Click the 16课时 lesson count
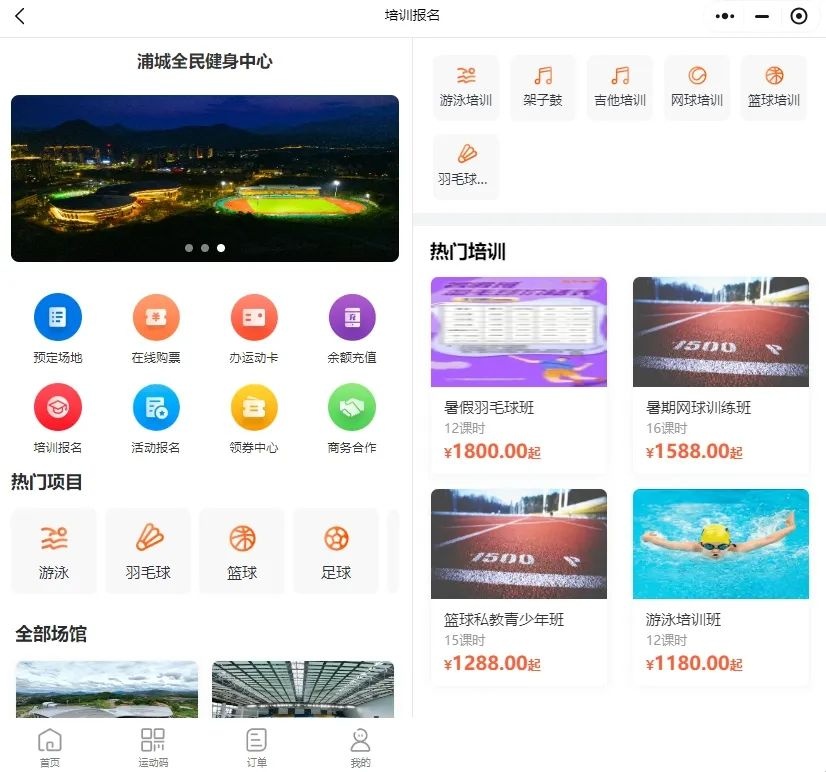Screen dimensions: 826x772 tap(666, 428)
